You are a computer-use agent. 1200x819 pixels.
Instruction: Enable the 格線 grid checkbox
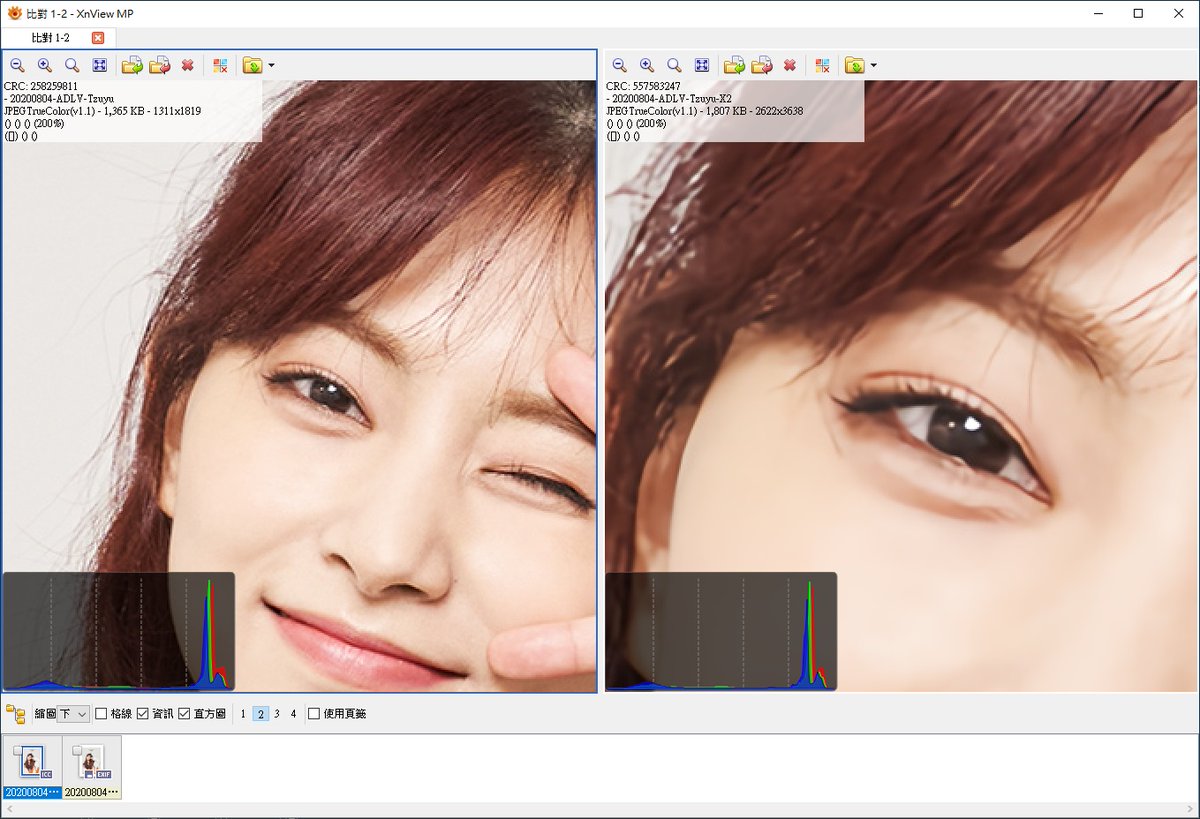coord(101,714)
